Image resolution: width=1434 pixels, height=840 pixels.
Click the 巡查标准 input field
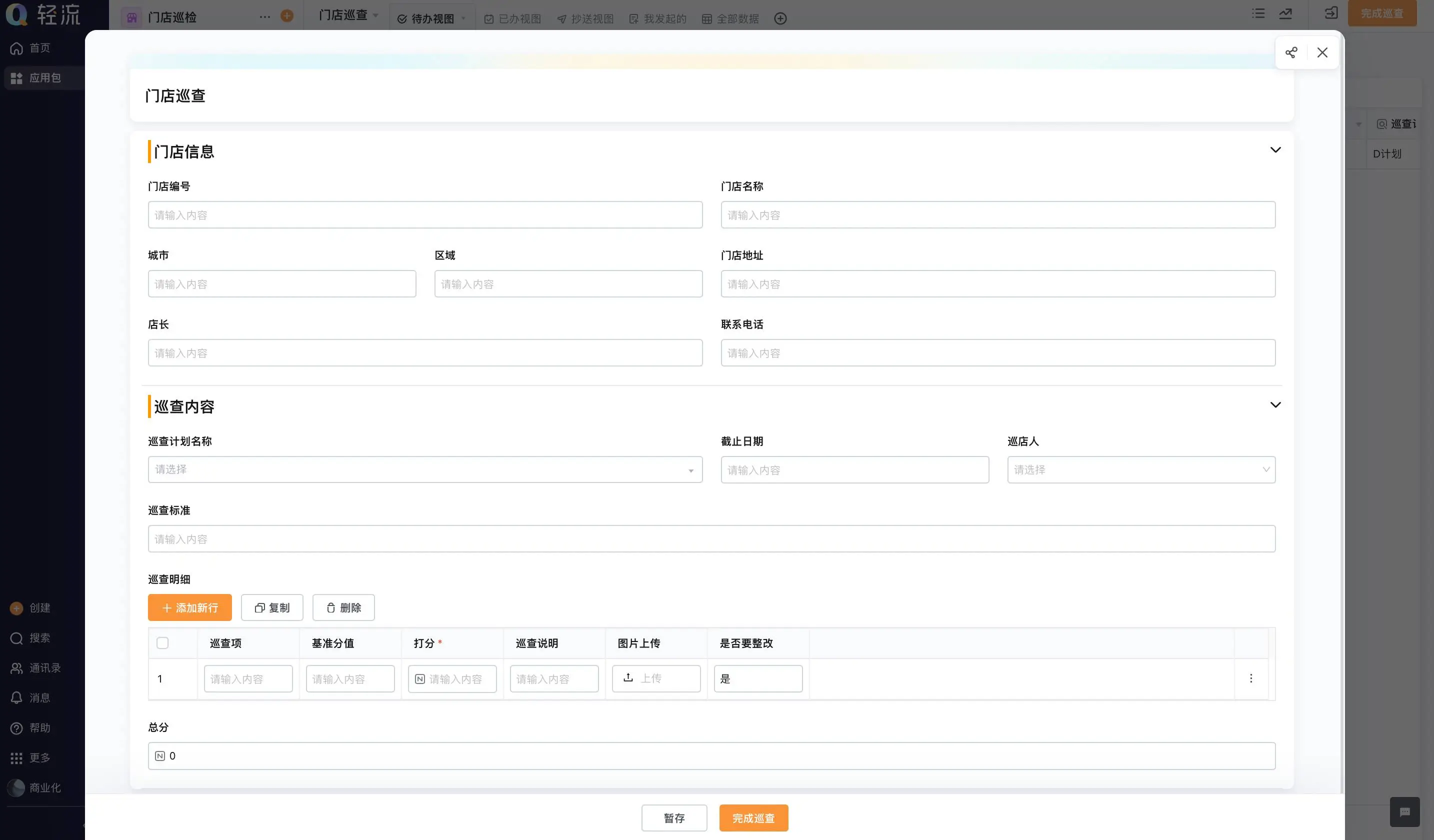pos(711,538)
